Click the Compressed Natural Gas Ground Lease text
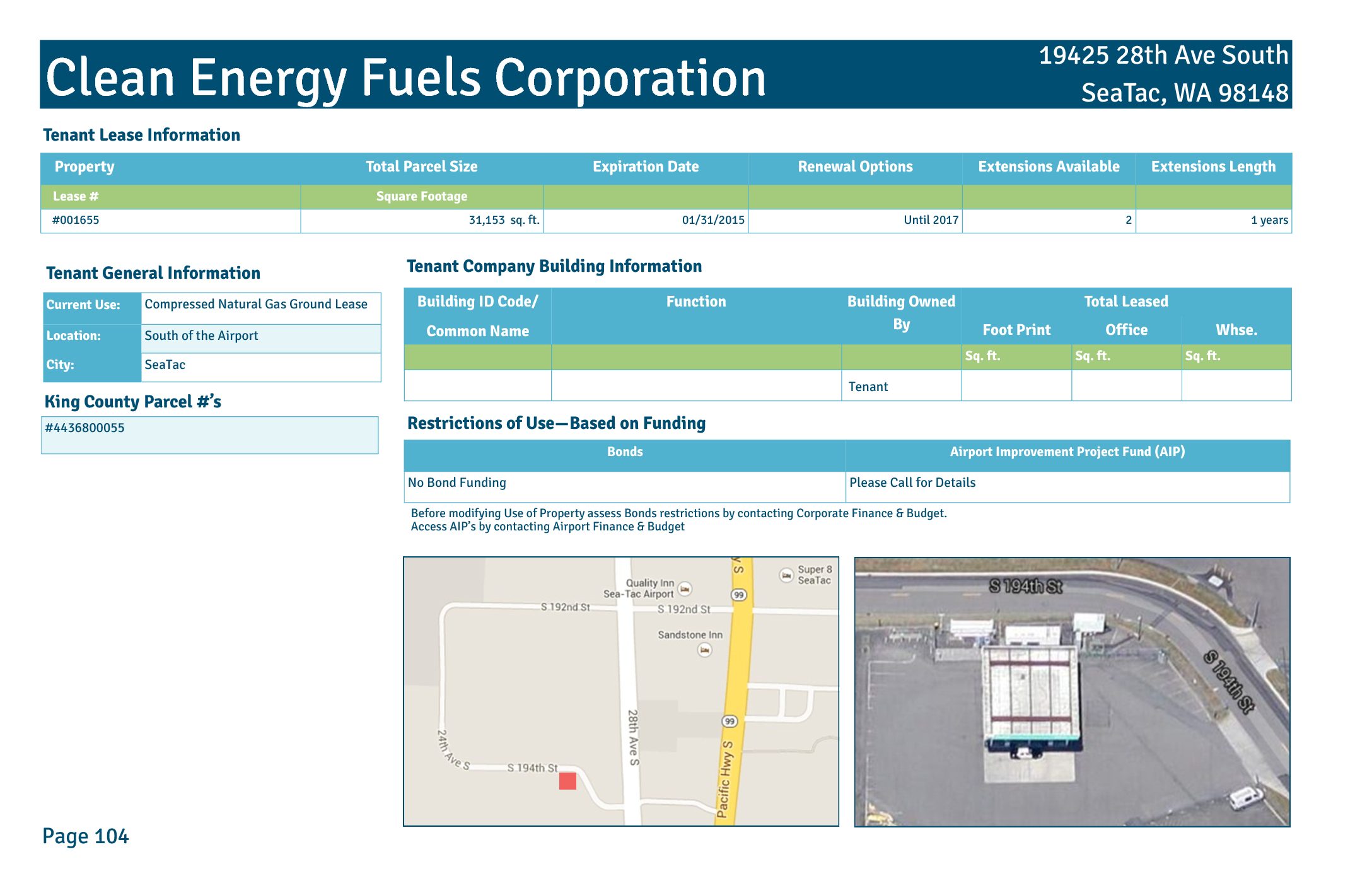 coord(256,304)
